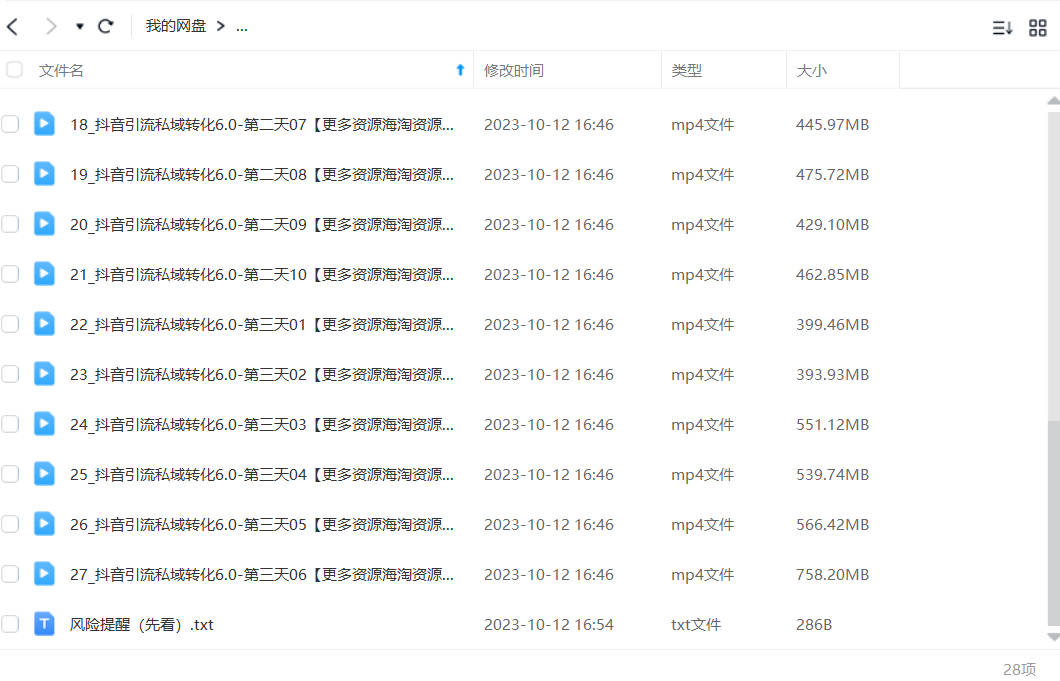This screenshot has height=681, width=1060.
Task: Check the box for file 24_抖音引流 第三天03
Action: (x=10, y=424)
